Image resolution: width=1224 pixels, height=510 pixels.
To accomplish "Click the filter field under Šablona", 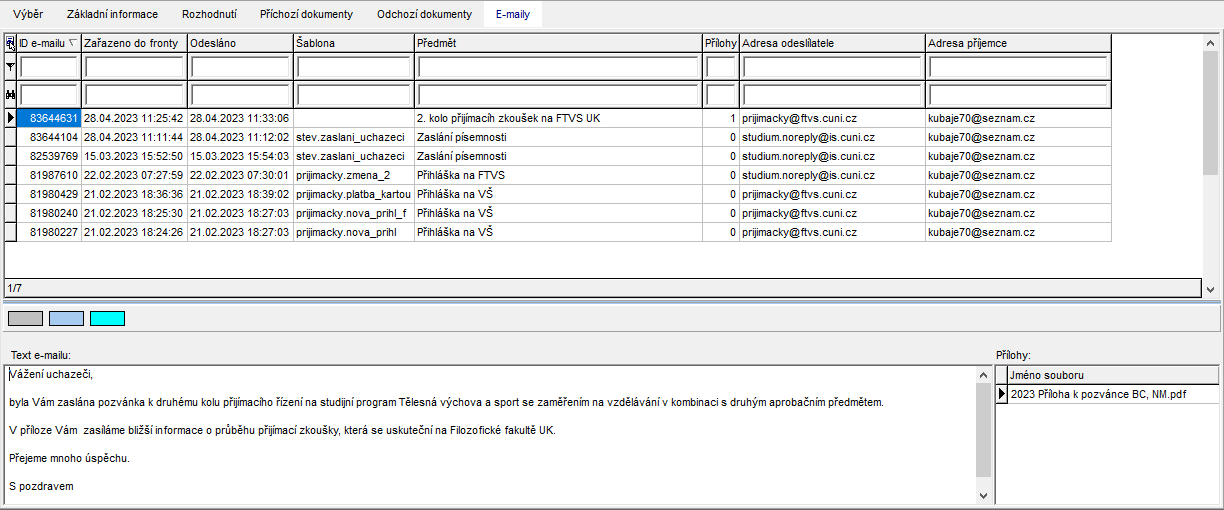I will pos(353,67).
